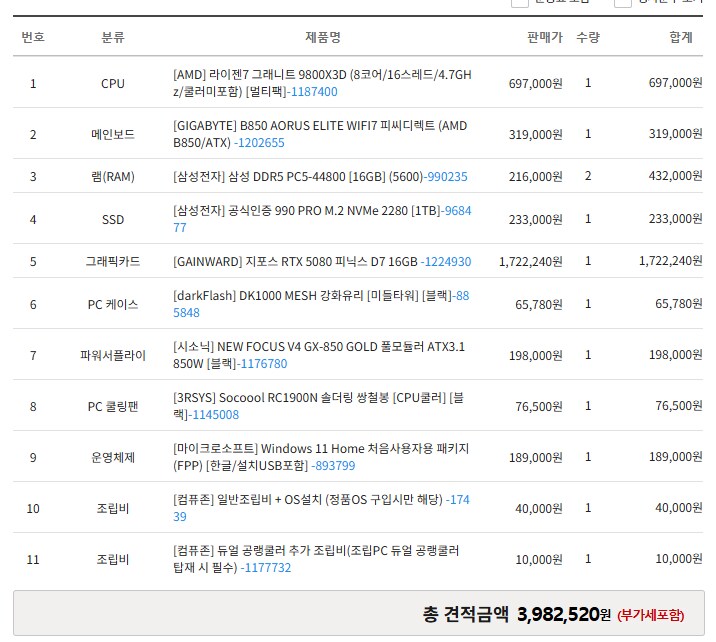This screenshot has width=716, height=642.
Task: Click the 319,000원 total in the 합계 column
Action: pos(675,134)
